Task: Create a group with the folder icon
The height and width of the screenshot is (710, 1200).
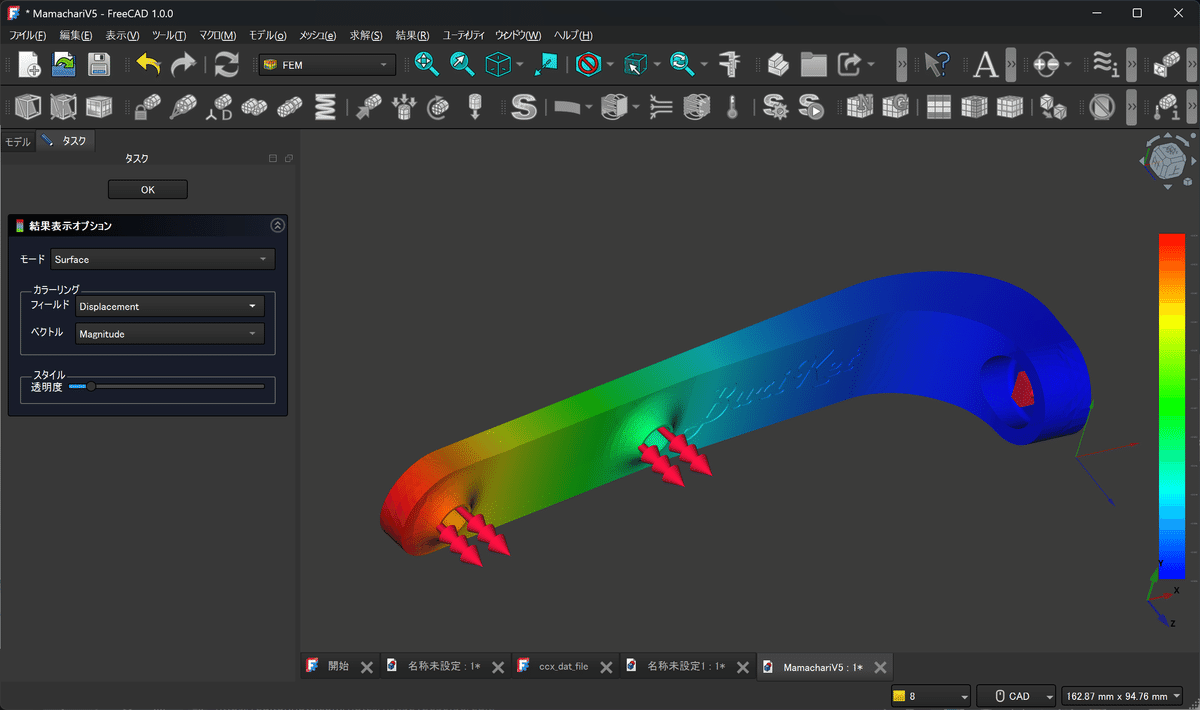Action: pos(814,65)
